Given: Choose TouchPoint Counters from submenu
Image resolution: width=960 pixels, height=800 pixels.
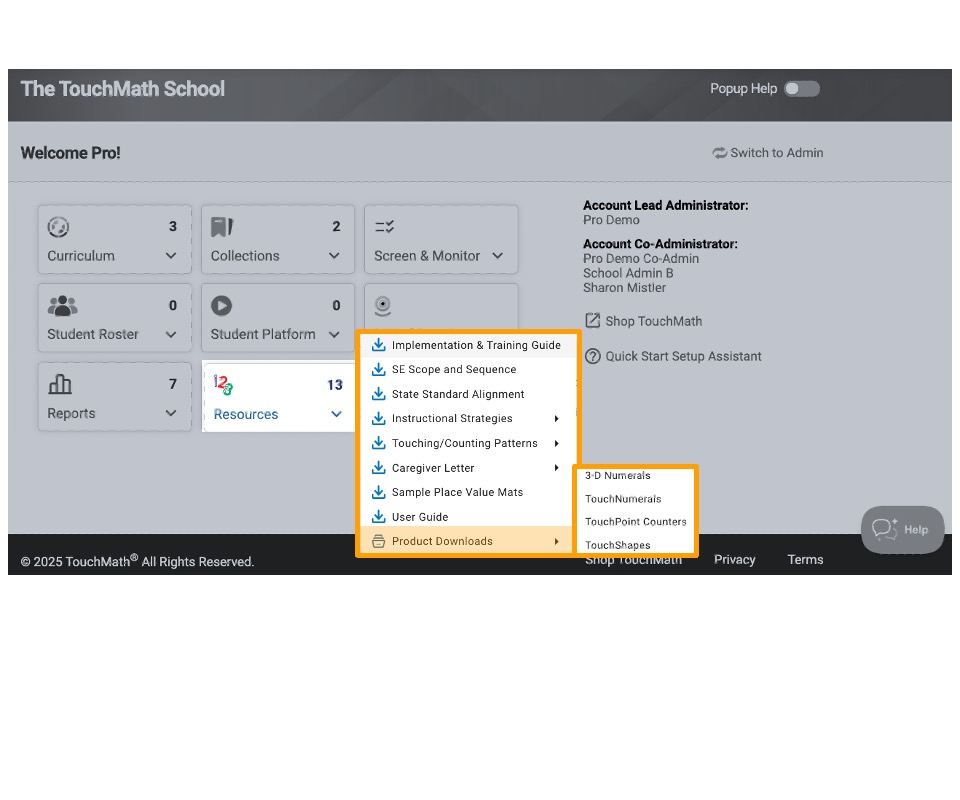Looking at the screenshot, I should [636, 522].
